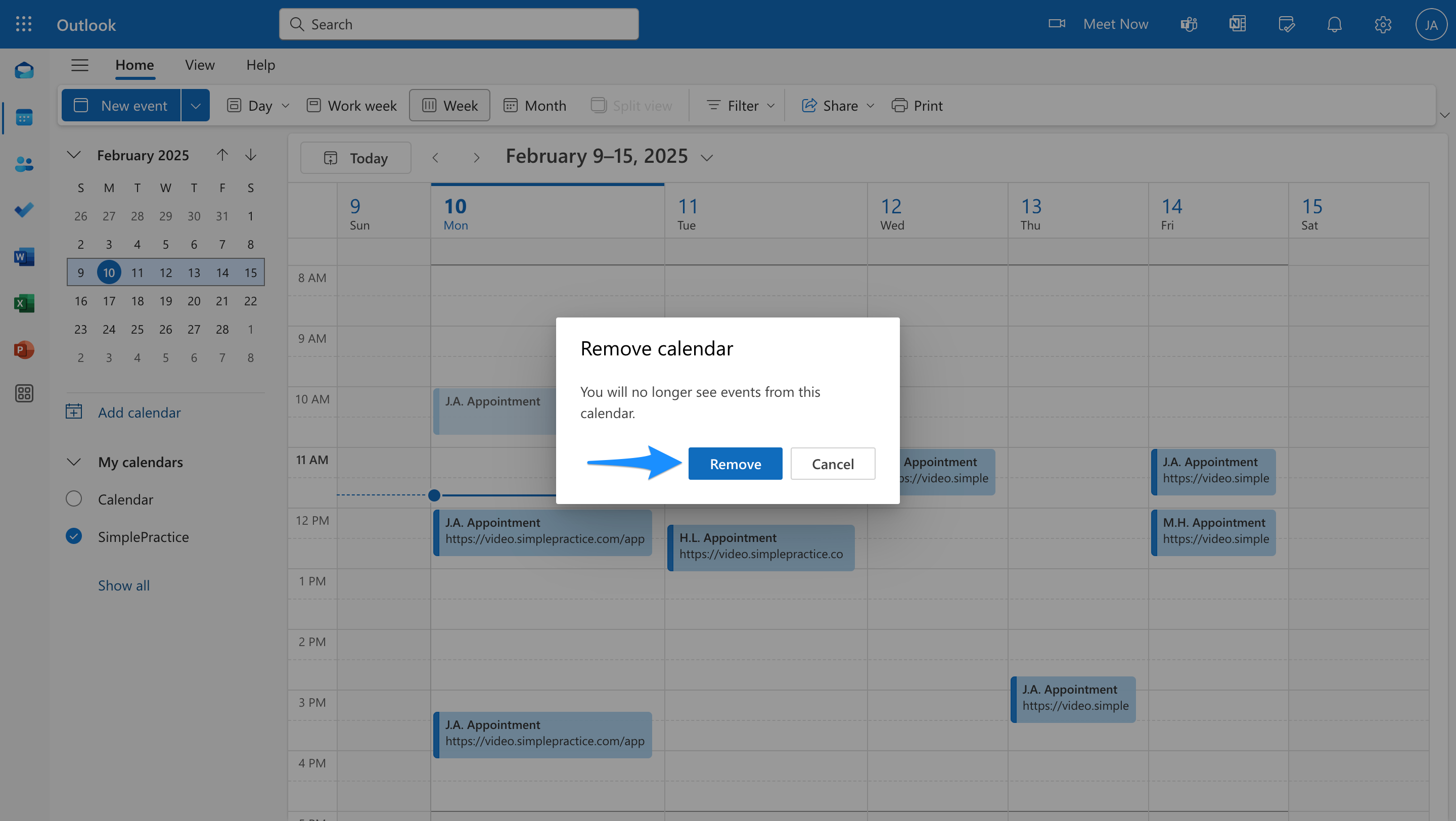Enable the Calendar calendar checkbox

tap(74, 499)
